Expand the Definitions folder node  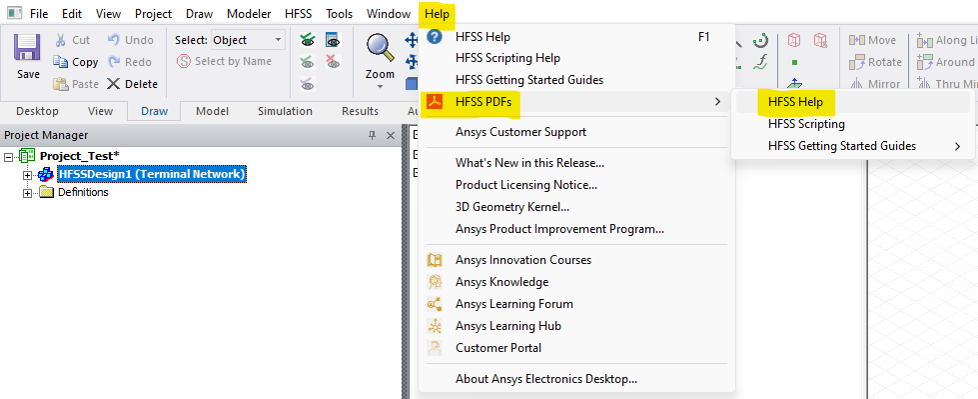pyautogui.click(x=27, y=193)
